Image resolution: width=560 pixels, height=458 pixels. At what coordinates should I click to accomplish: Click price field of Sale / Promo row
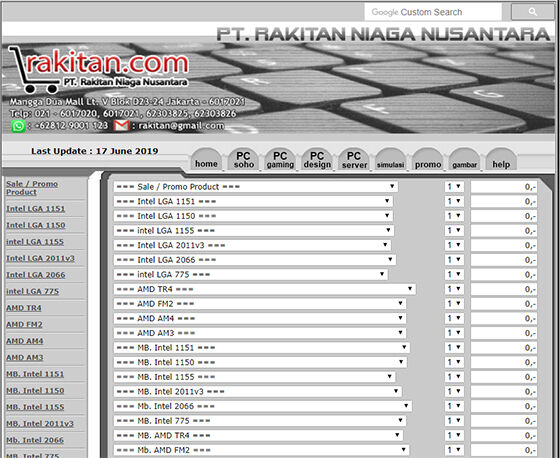tap(504, 187)
